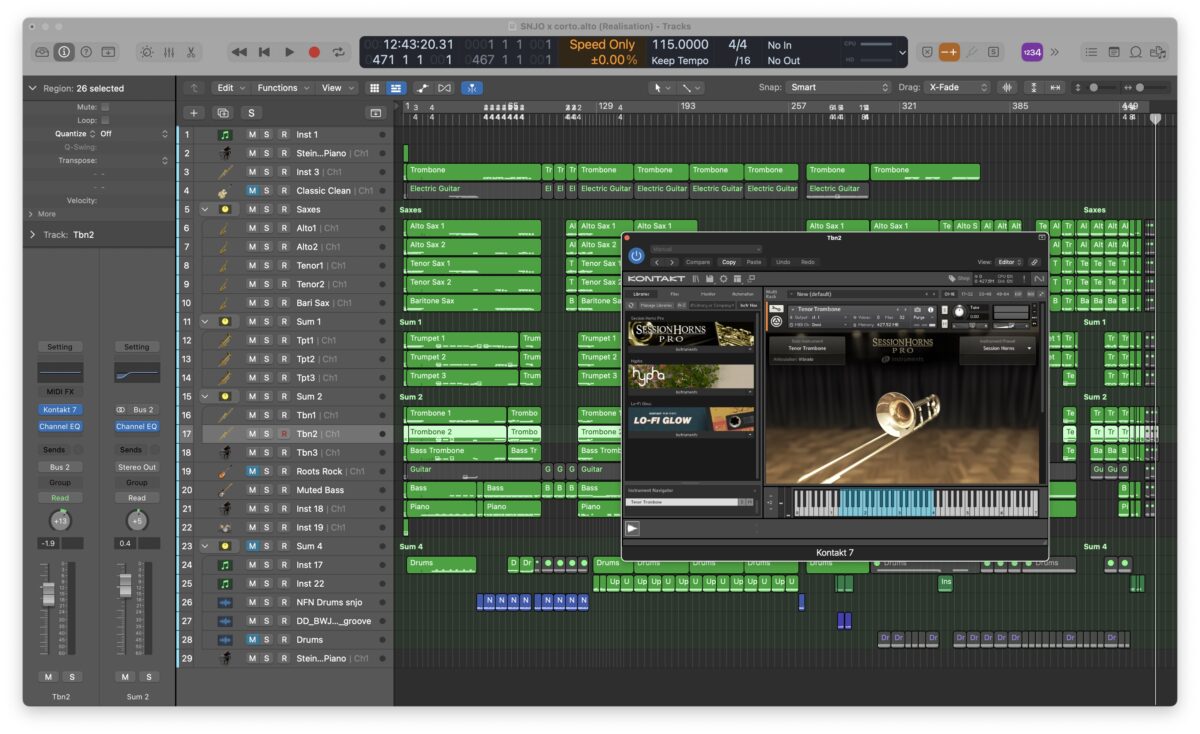Viewport: 1200px width, 734px height.
Task: Toggle Show Automation button
Action: pyautogui.click(x=422, y=88)
